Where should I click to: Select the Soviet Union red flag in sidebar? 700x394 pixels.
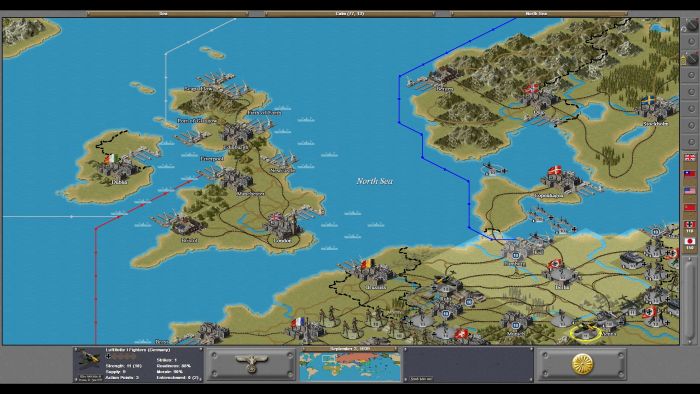click(690, 207)
